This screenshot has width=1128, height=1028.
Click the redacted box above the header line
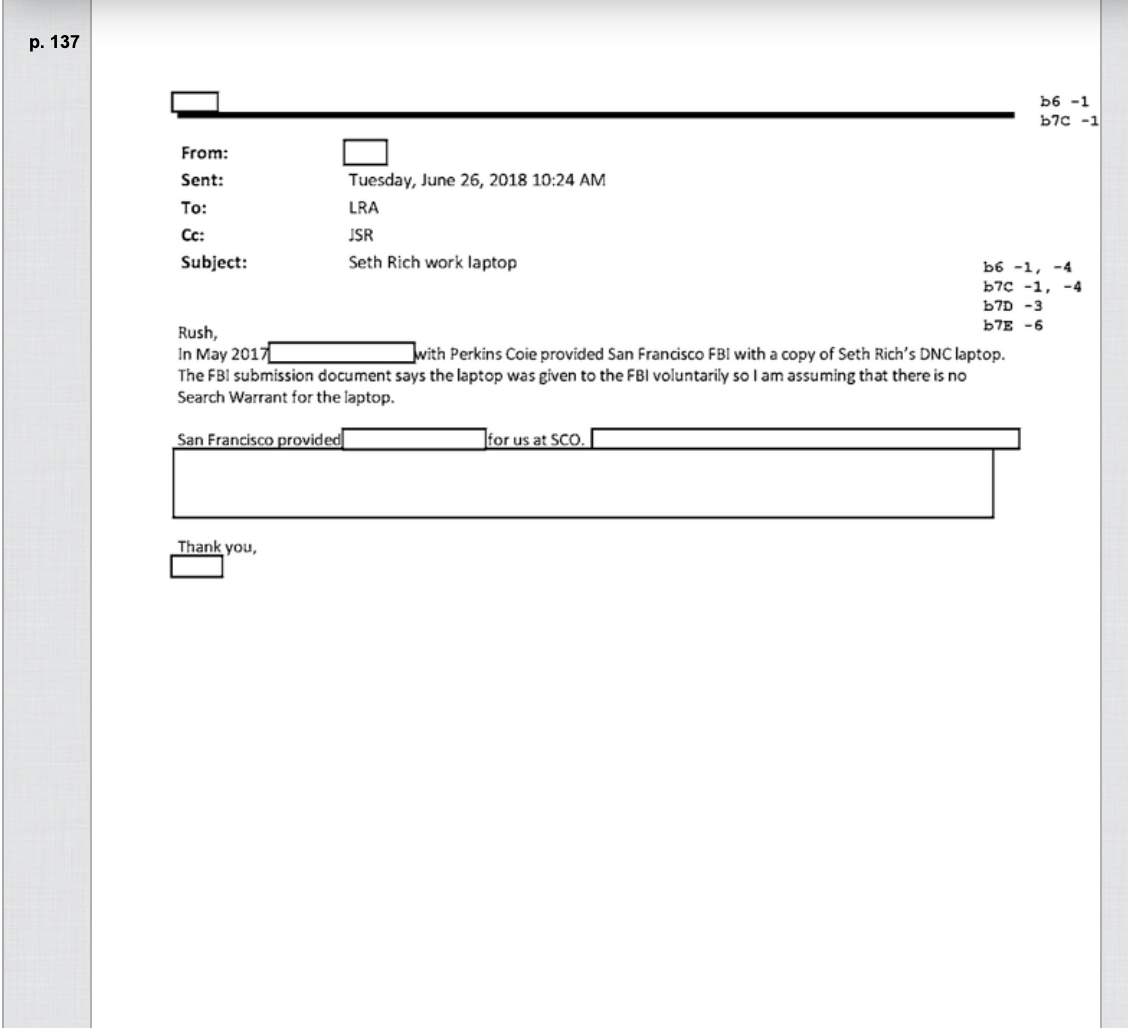(x=195, y=101)
